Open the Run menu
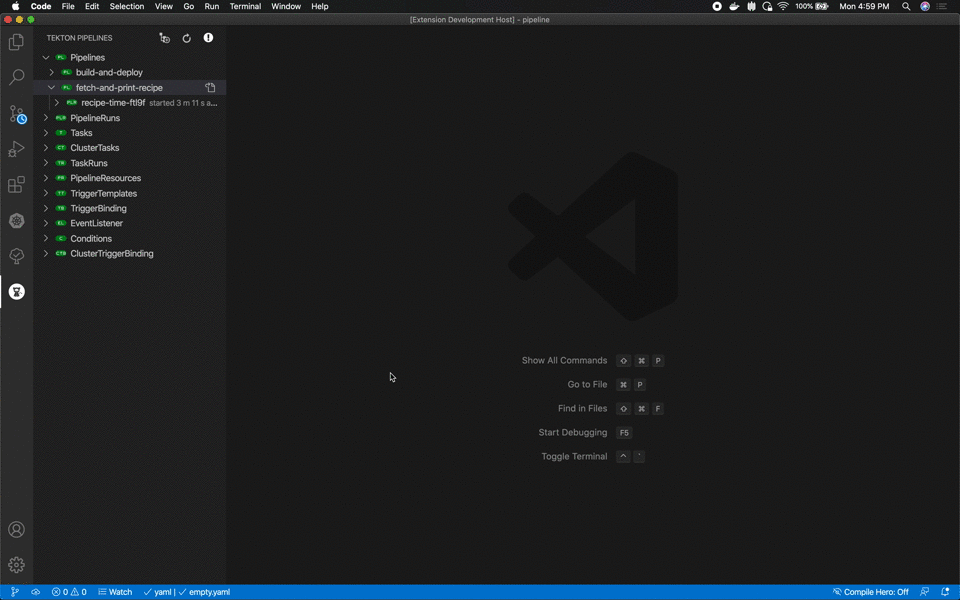 [212, 6]
